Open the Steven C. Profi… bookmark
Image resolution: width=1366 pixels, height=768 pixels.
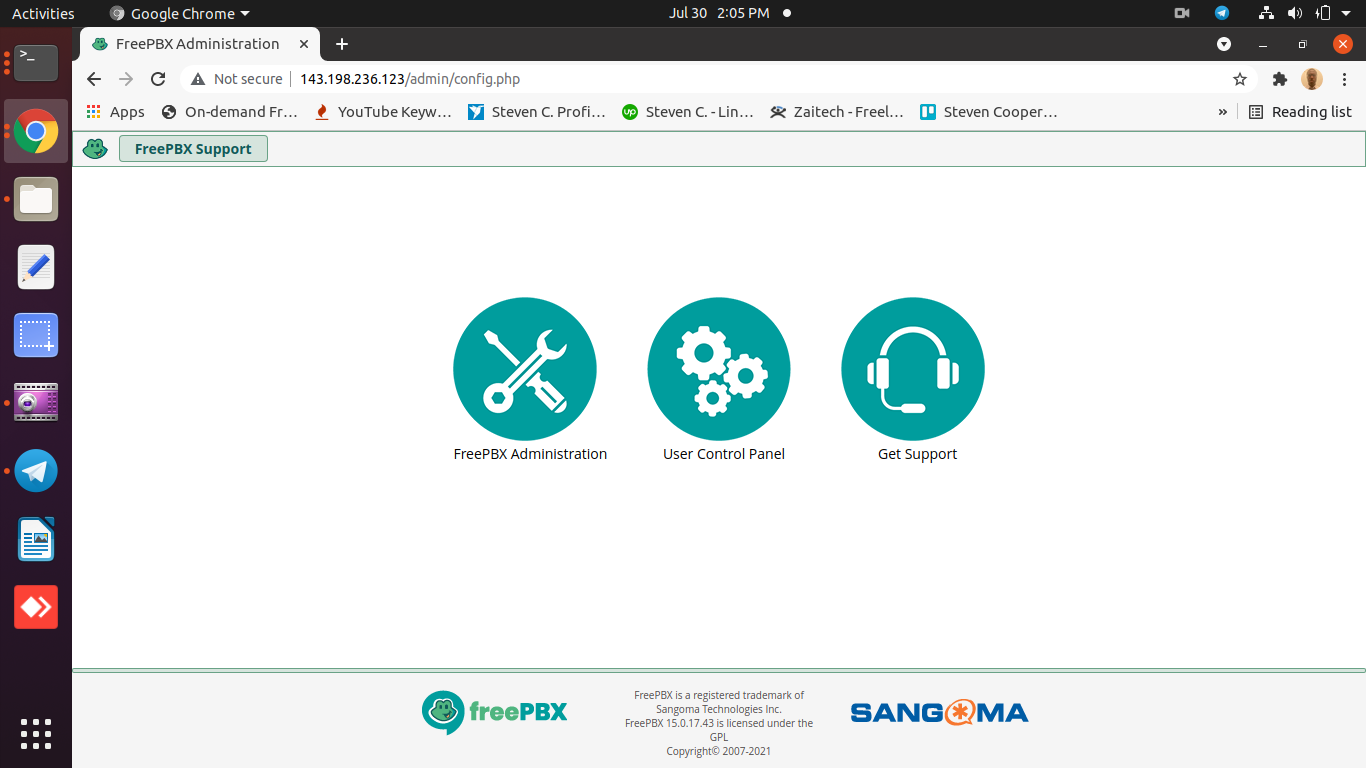[537, 112]
